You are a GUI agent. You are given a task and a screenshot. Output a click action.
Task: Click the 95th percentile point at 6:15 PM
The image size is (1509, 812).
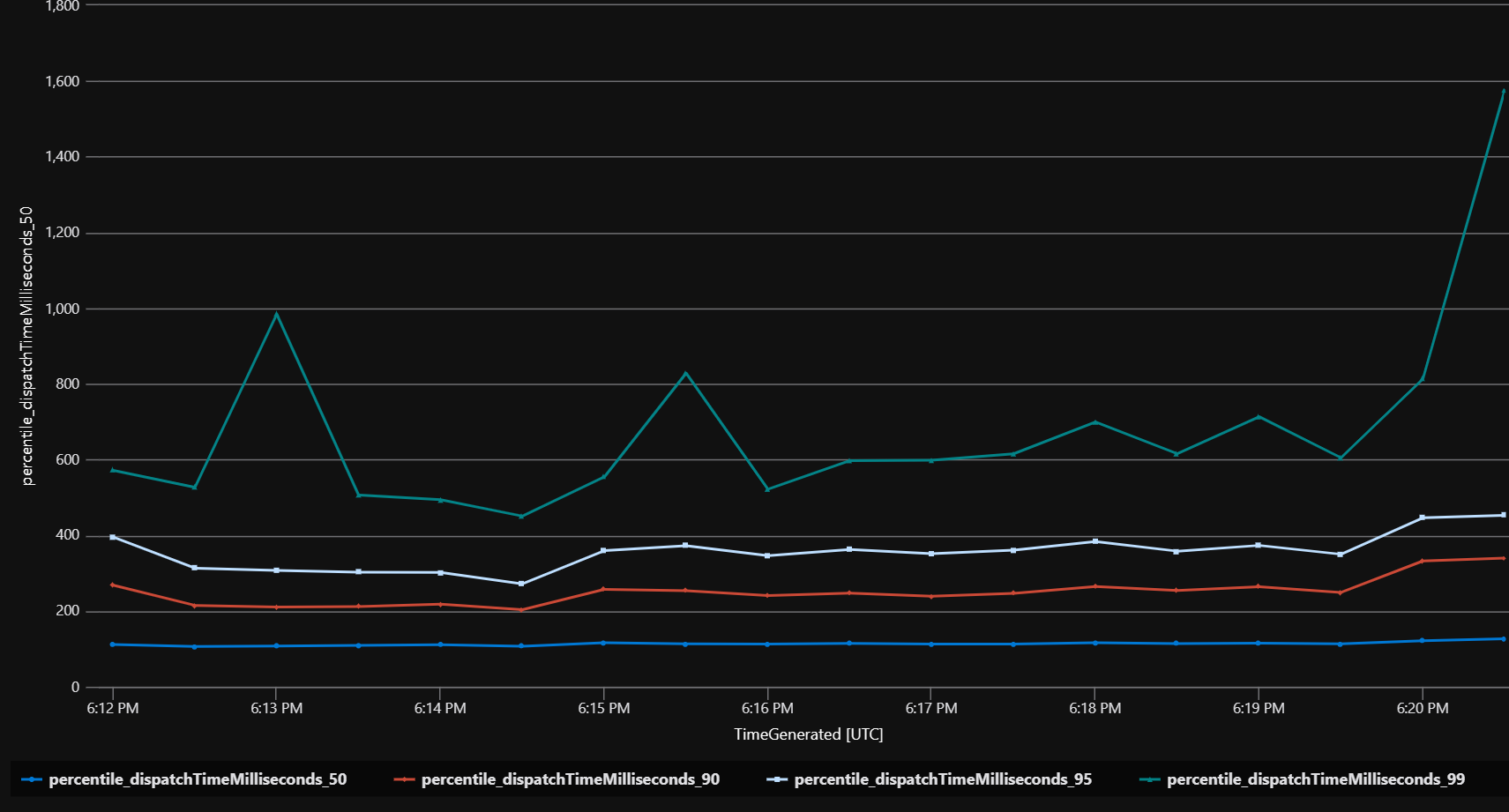(603, 550)
